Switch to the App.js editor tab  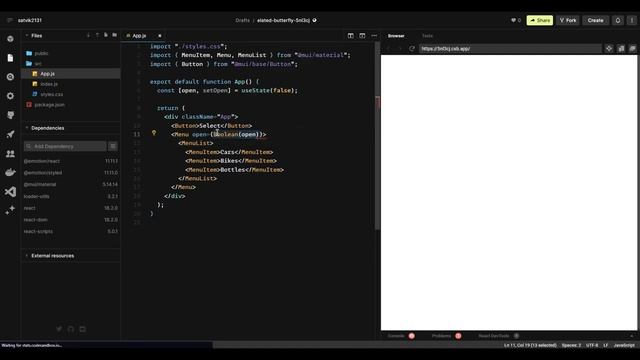pos(139,36)
